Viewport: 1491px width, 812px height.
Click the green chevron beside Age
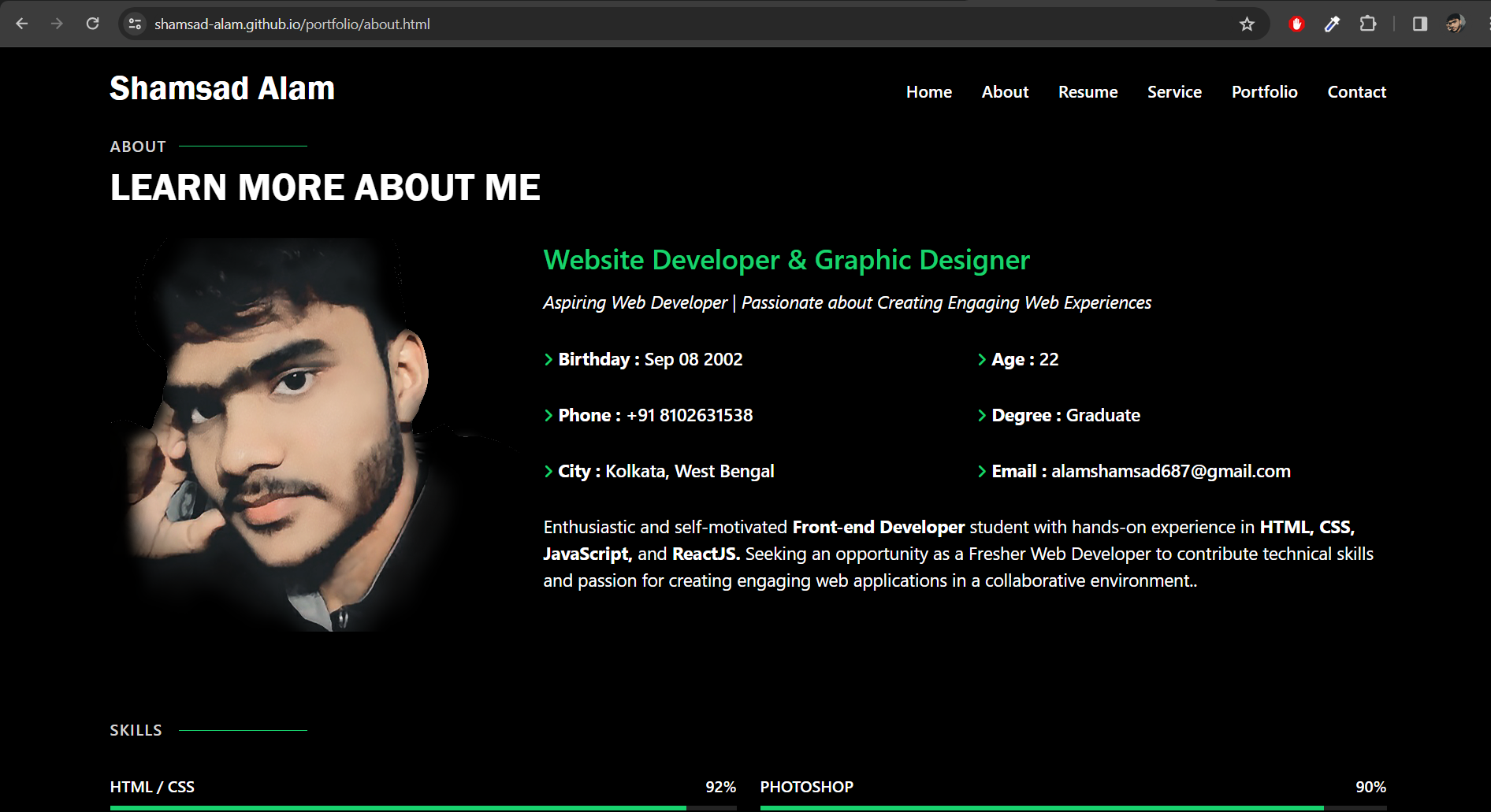click(982, 359)
